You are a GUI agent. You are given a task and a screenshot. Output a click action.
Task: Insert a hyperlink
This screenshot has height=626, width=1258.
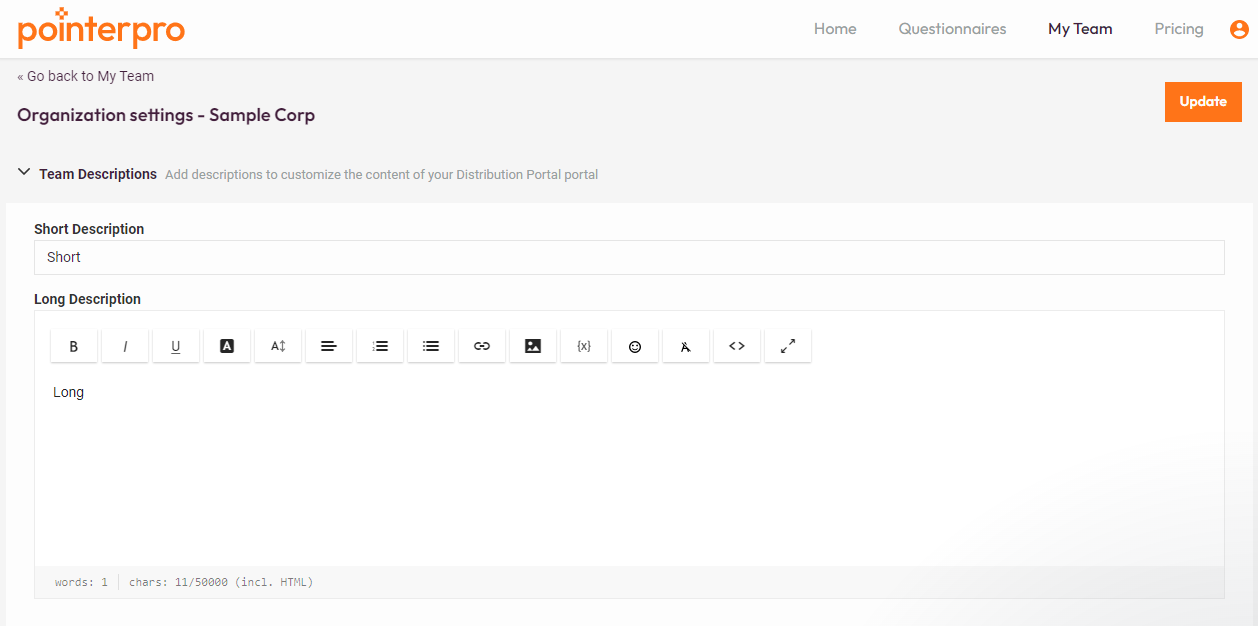tap(481, 345)
